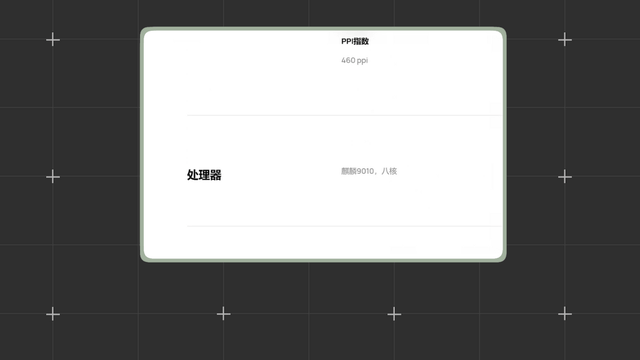Select the second plus marker in the bottom row
This screenshot has height=360, width=640.
(223, 314)
